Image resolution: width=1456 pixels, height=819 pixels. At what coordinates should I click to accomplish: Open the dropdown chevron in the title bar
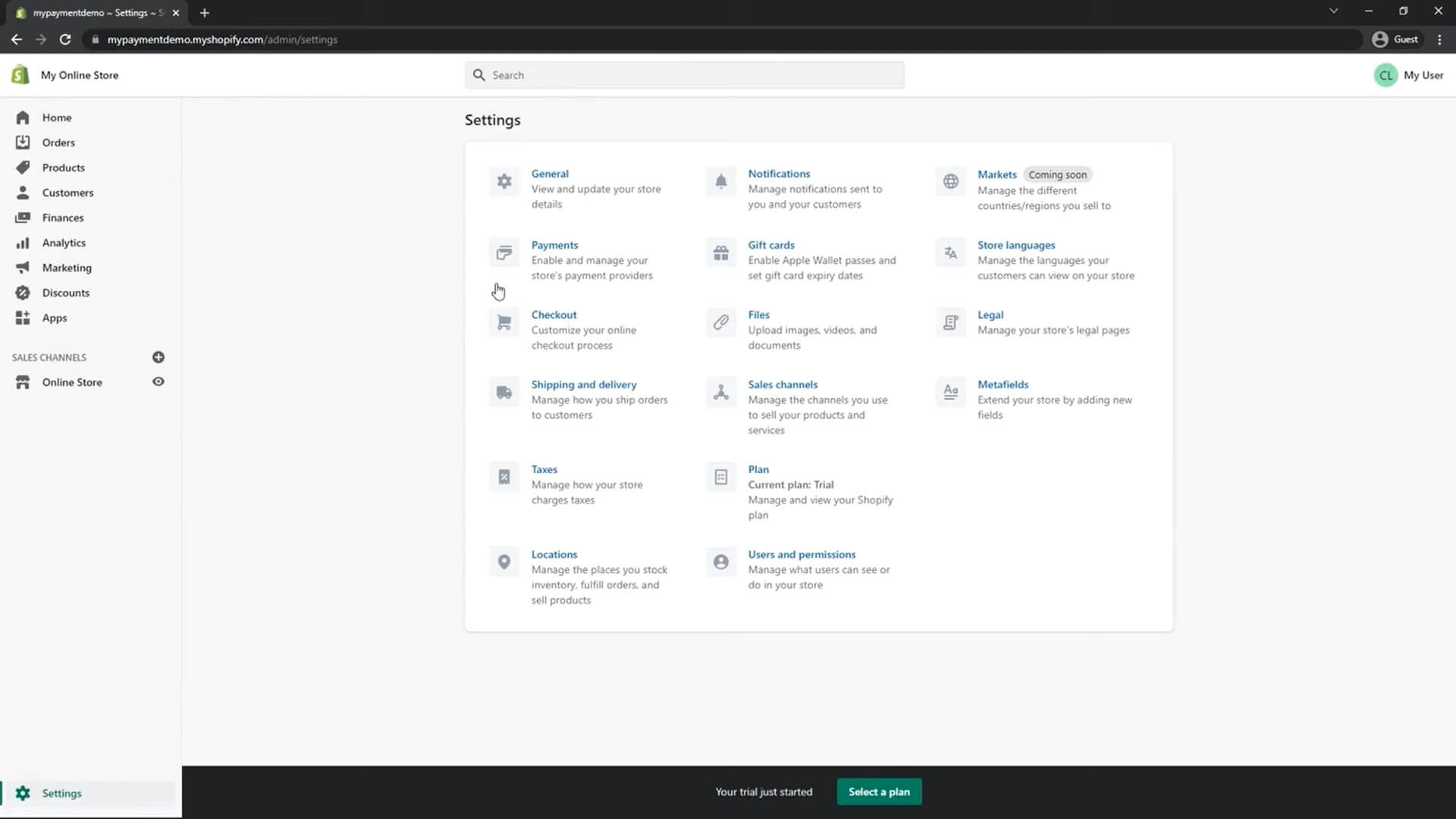pos(1333,11)
